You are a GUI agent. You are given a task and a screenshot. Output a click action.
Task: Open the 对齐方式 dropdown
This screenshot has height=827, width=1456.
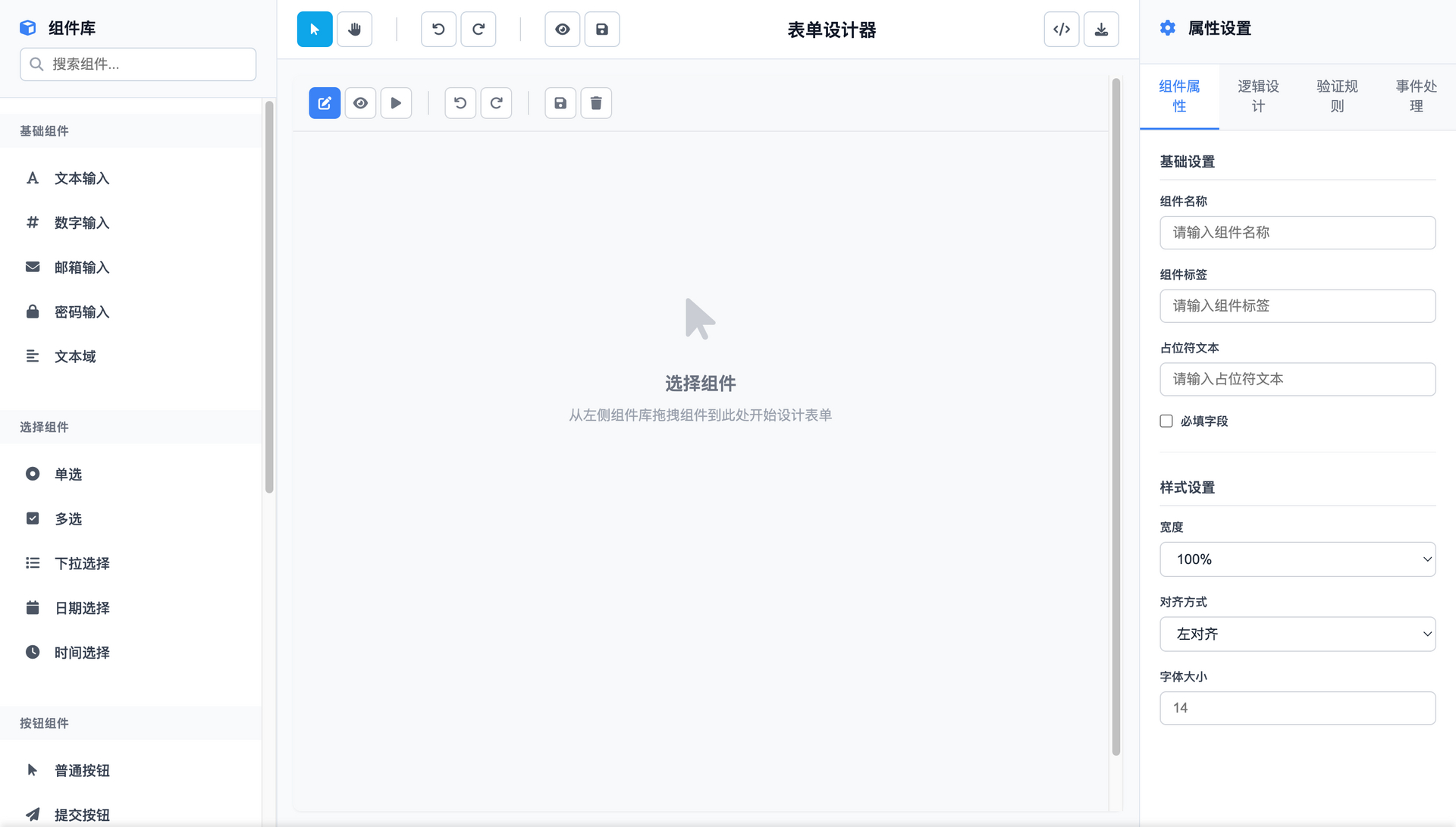1297,634
